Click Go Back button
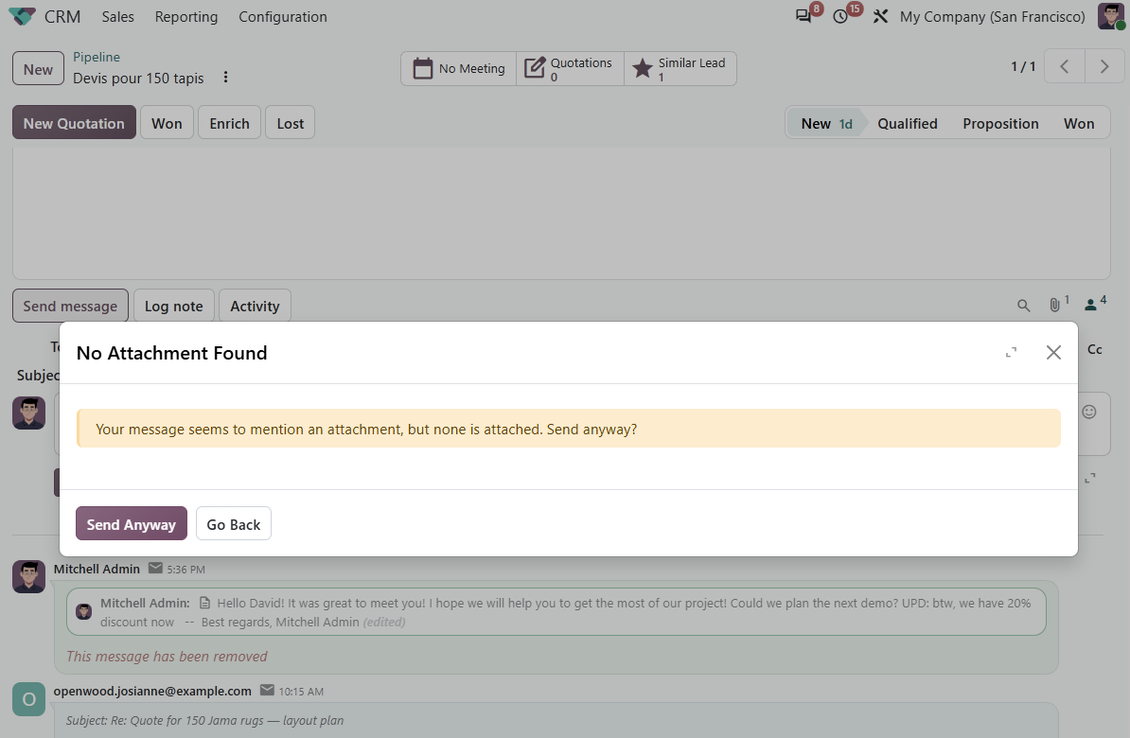1130x738 pixels. pyautogui.click(x=233, y=524)
